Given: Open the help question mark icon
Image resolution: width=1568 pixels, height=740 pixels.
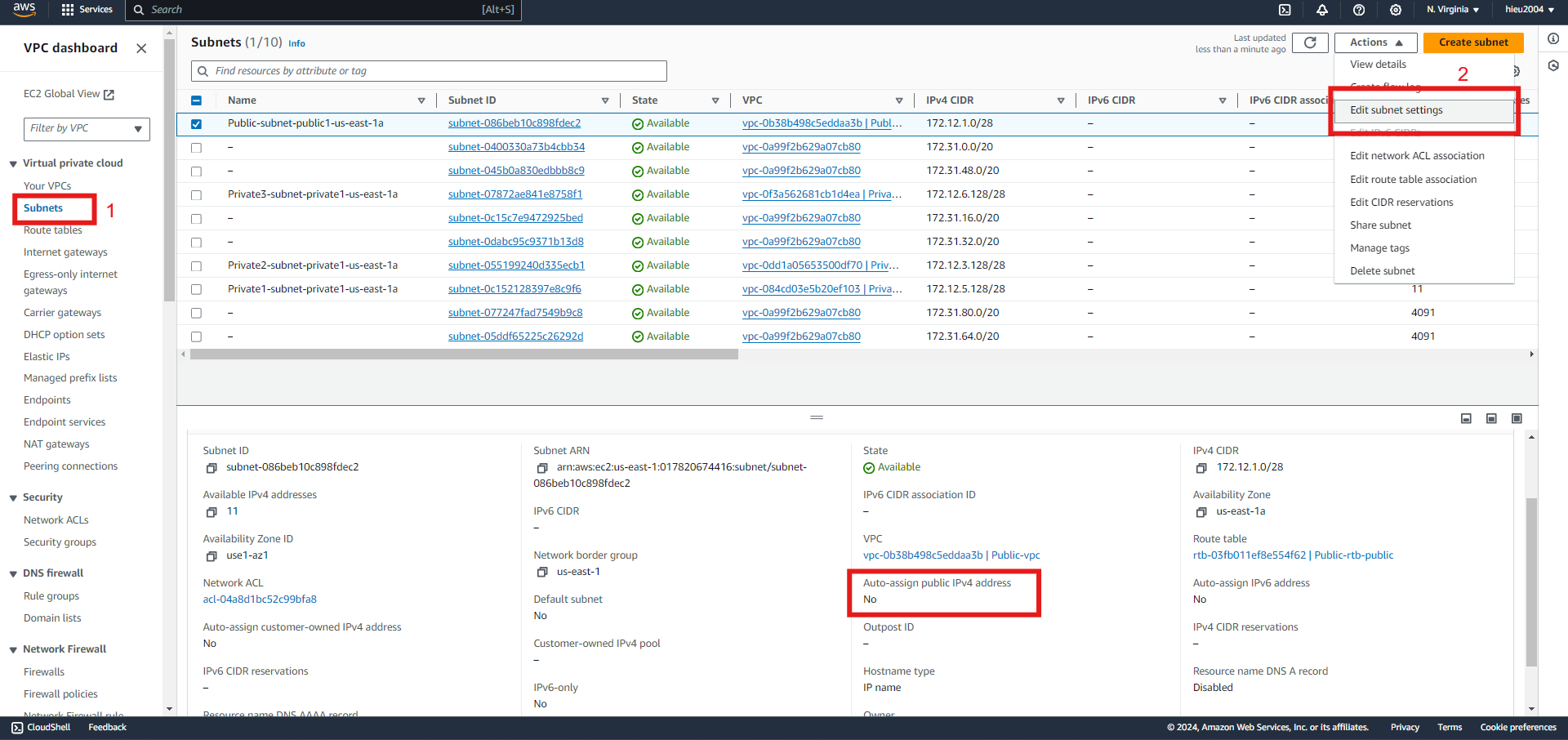Looking at the screenshot, I should (1359, 10).
